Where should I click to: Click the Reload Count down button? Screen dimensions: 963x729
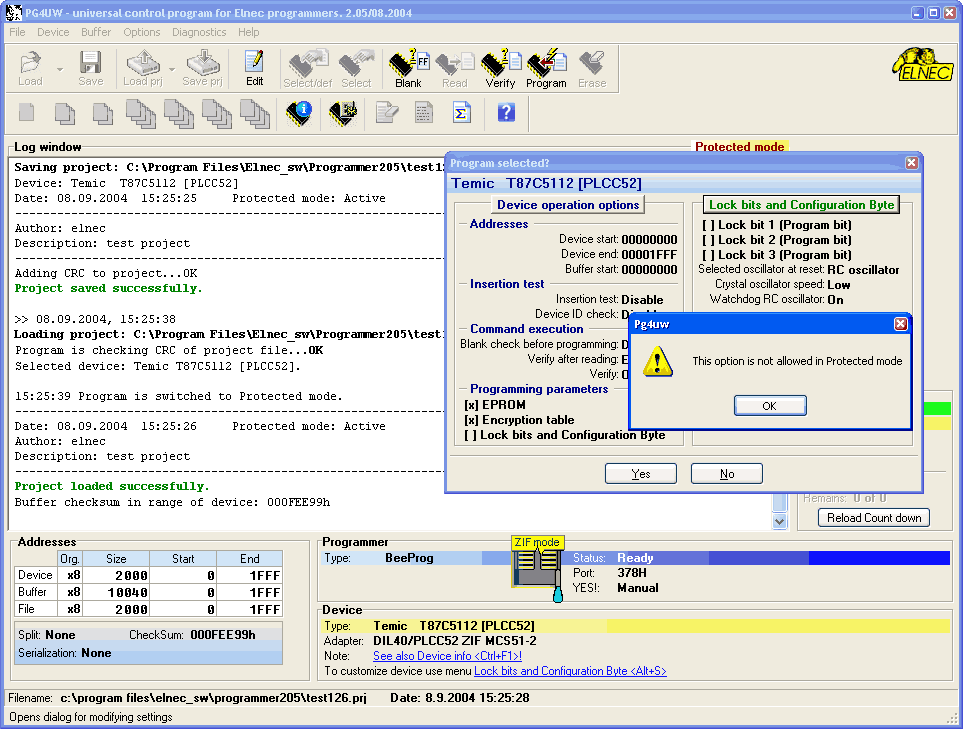[x=874, y=518]
